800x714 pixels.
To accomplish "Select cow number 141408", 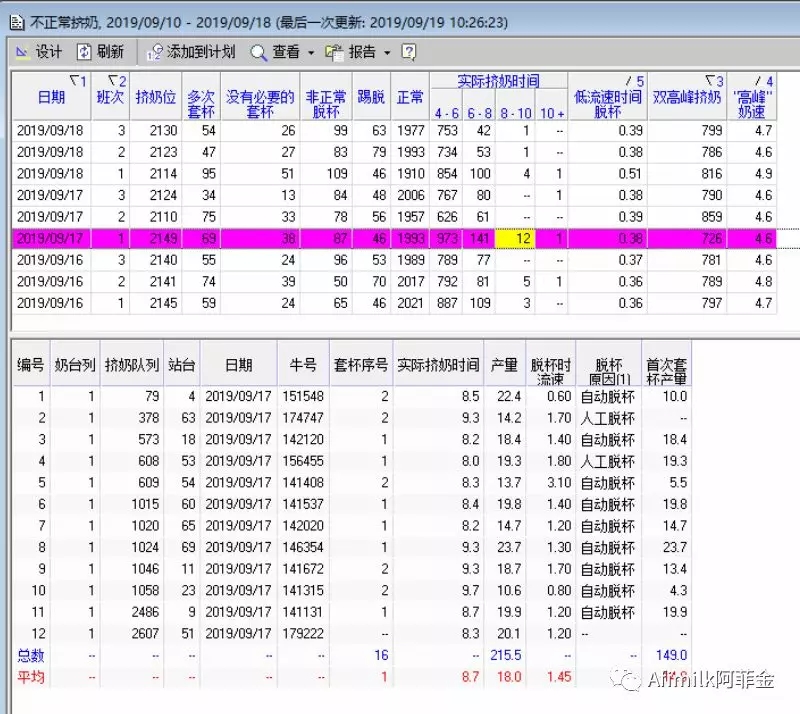I will (x=303, y=482).
